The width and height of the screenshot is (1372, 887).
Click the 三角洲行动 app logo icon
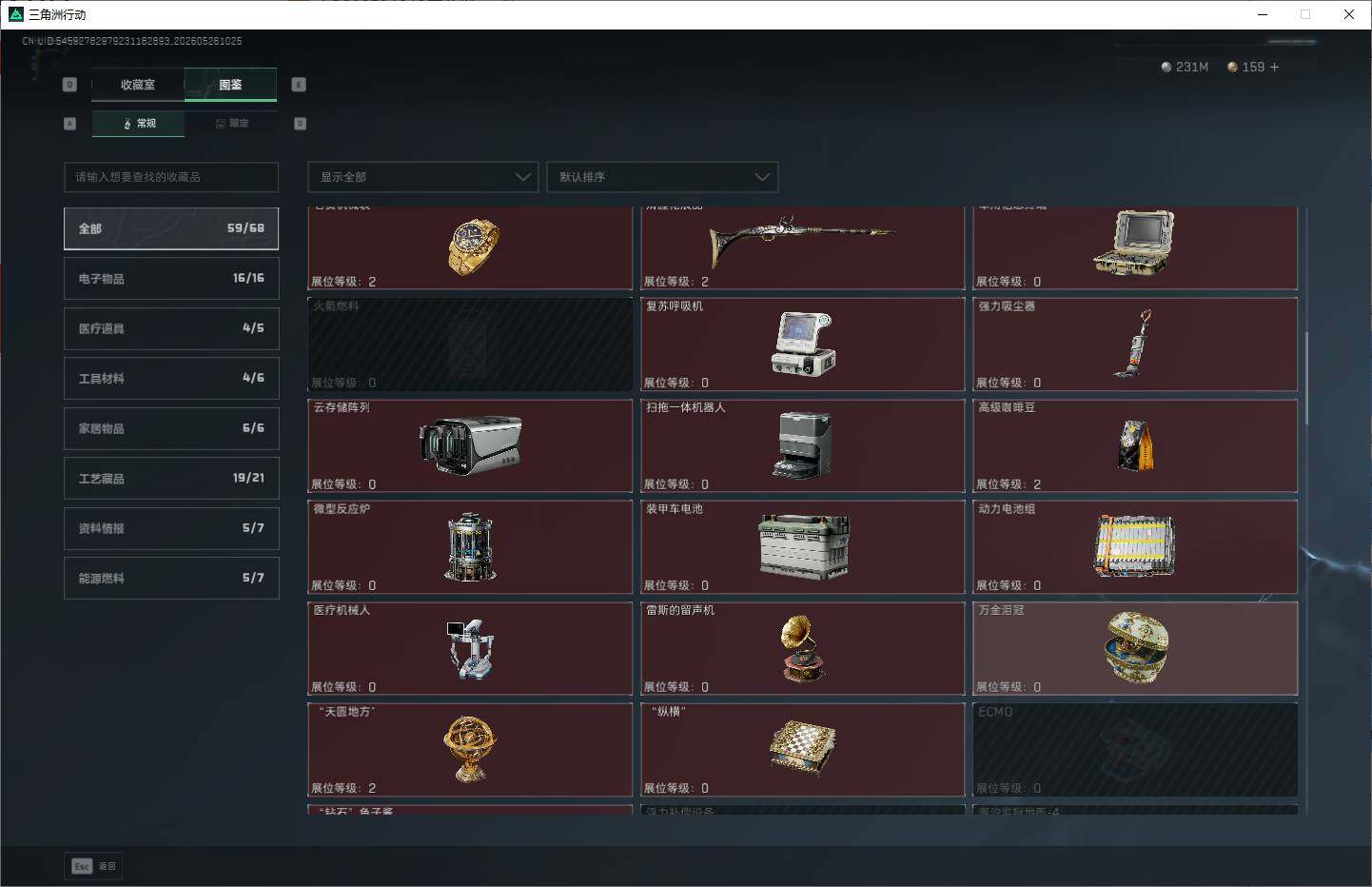point(15,14)
